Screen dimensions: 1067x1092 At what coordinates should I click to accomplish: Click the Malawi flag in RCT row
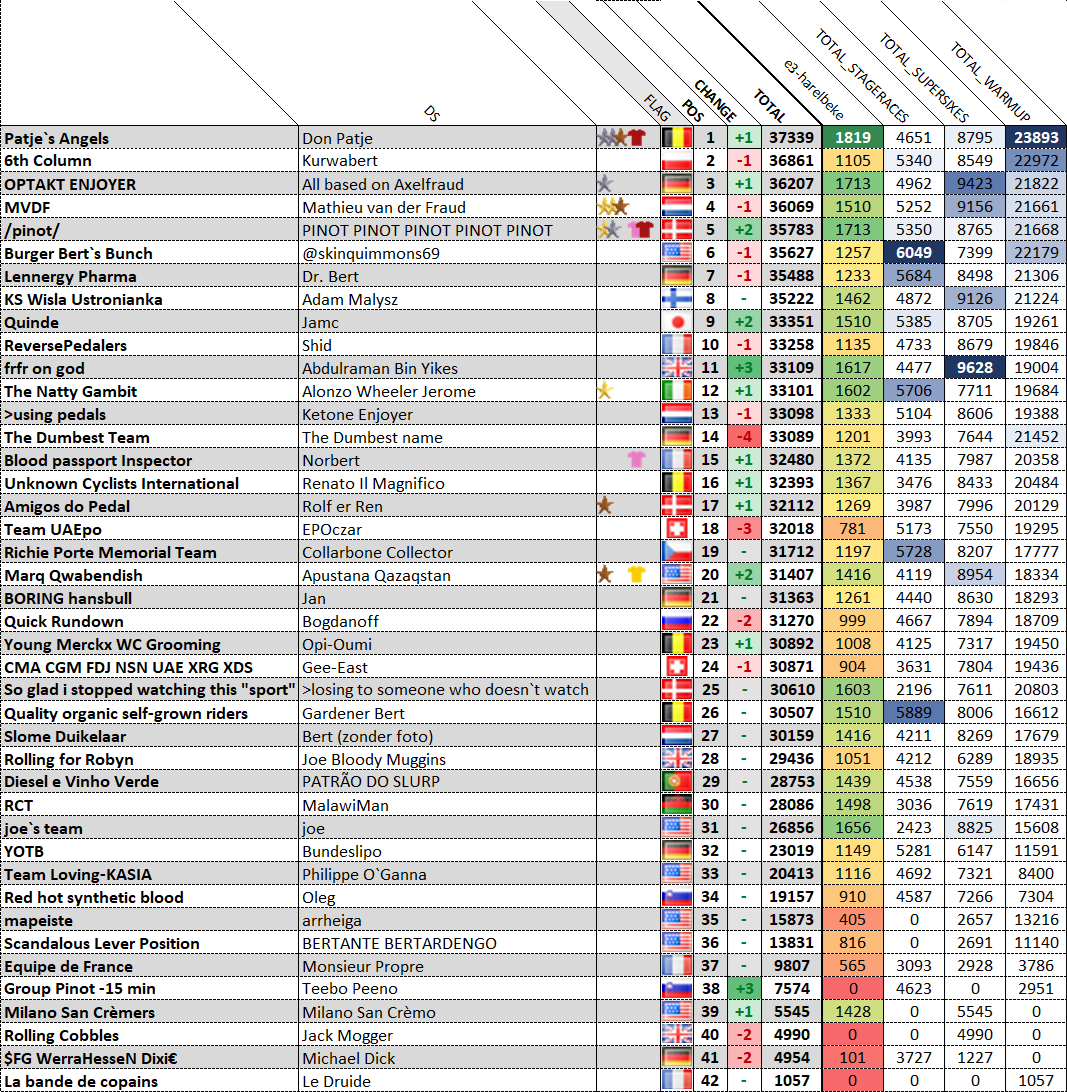[676, 804]
